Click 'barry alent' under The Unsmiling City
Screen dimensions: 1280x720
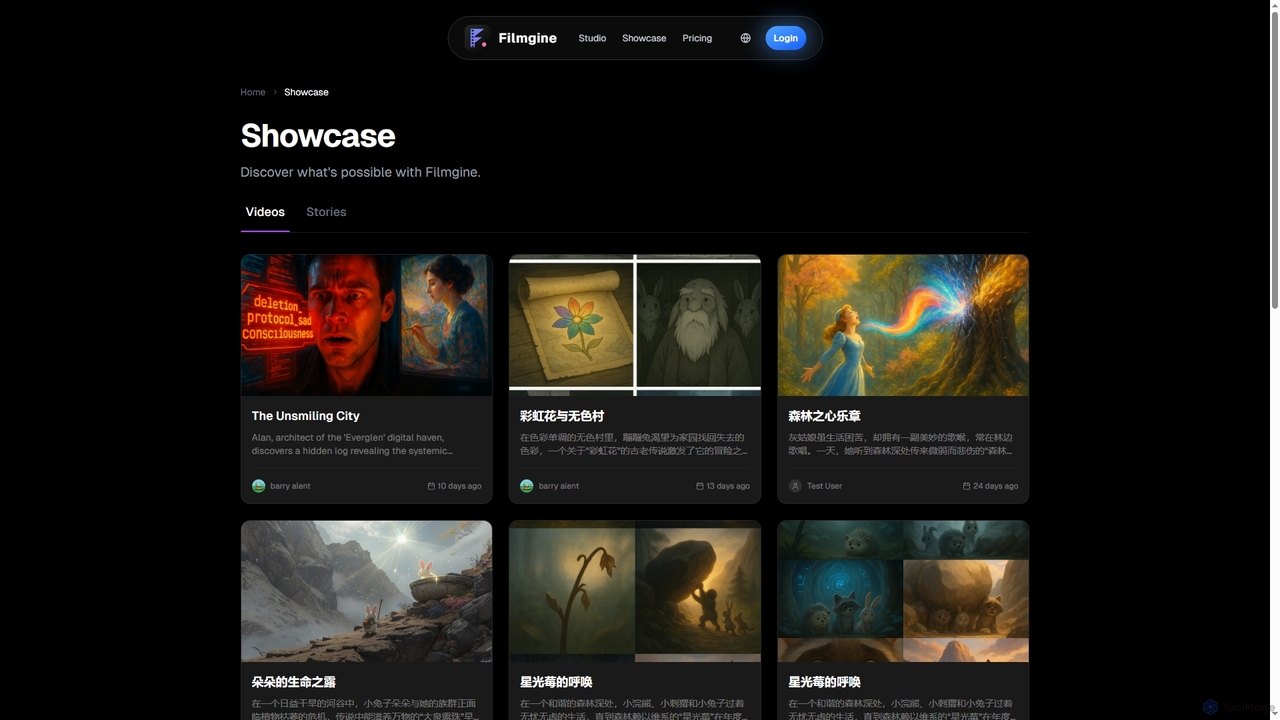coord(290,486)
